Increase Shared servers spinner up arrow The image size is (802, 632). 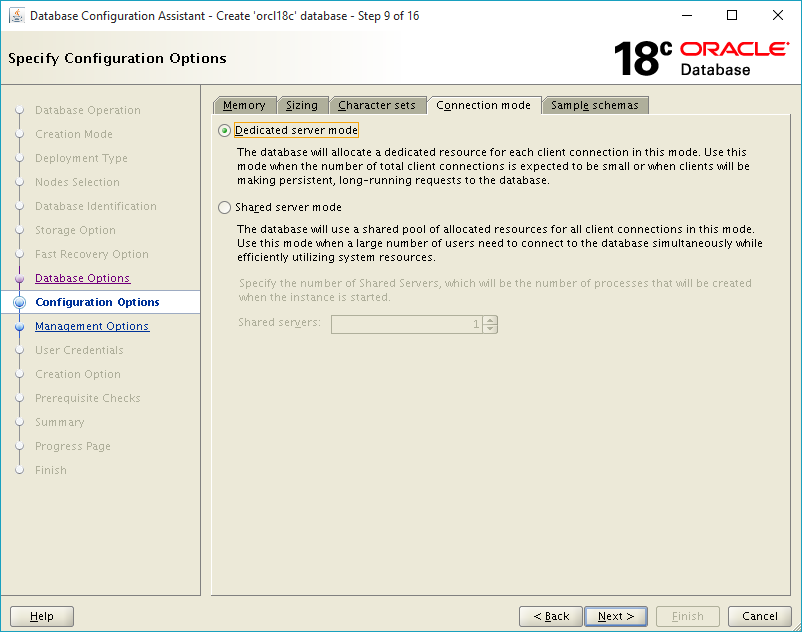490,320
